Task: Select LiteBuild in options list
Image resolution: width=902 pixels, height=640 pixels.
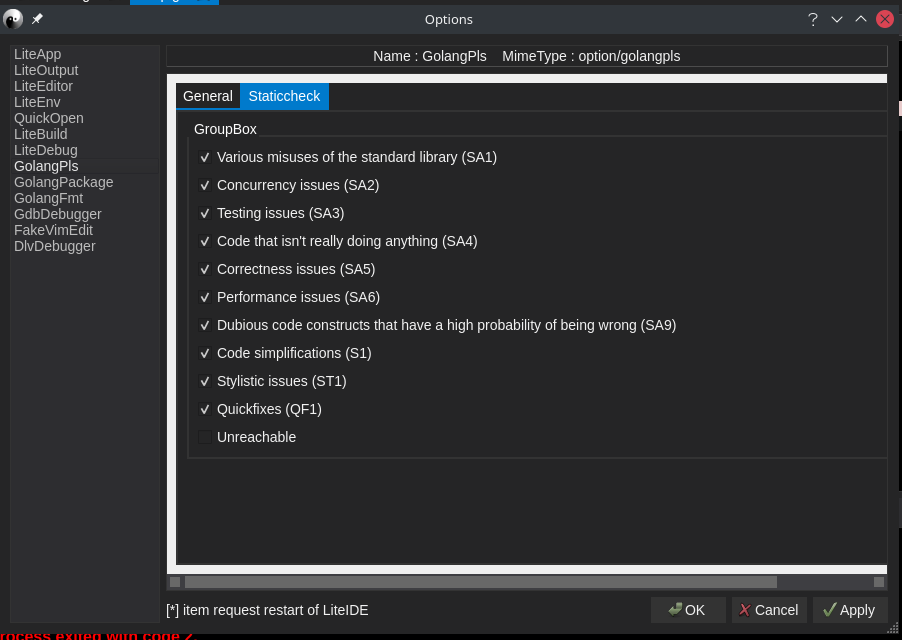Action: [85, 134]
